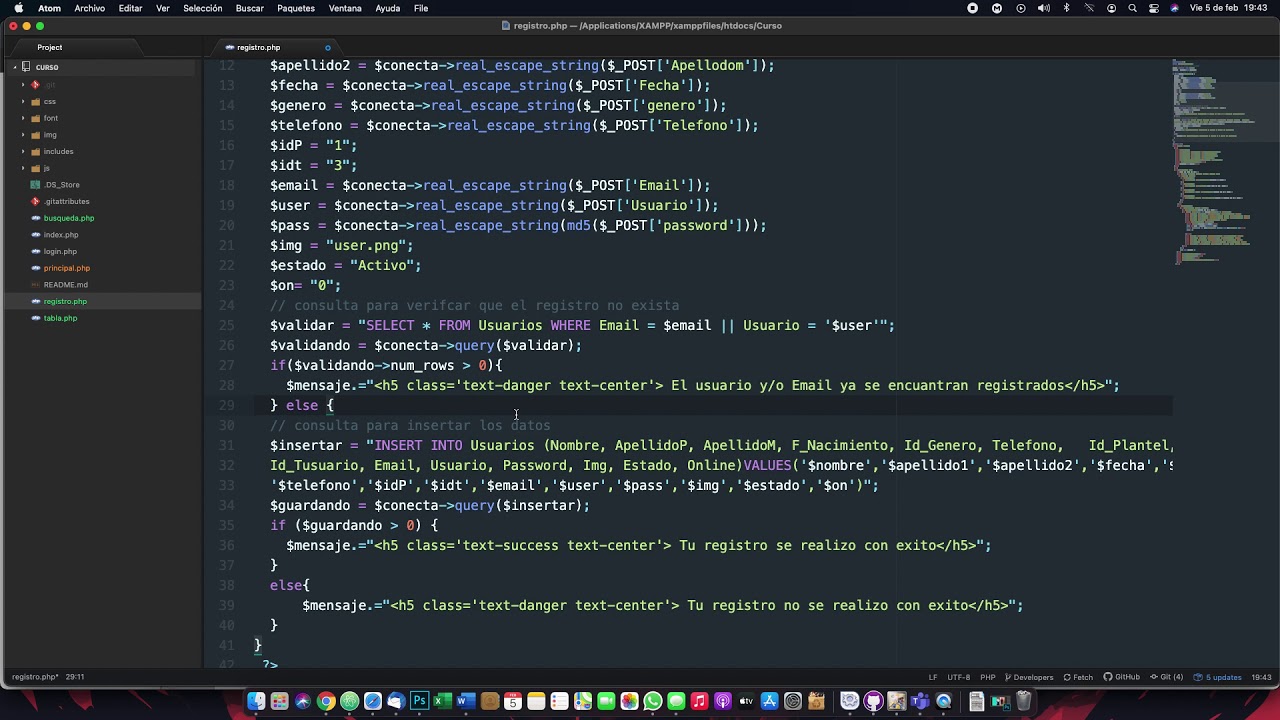1280x720 pixels.
Task: Open App Store from the dock
Action: click(769, 702)
